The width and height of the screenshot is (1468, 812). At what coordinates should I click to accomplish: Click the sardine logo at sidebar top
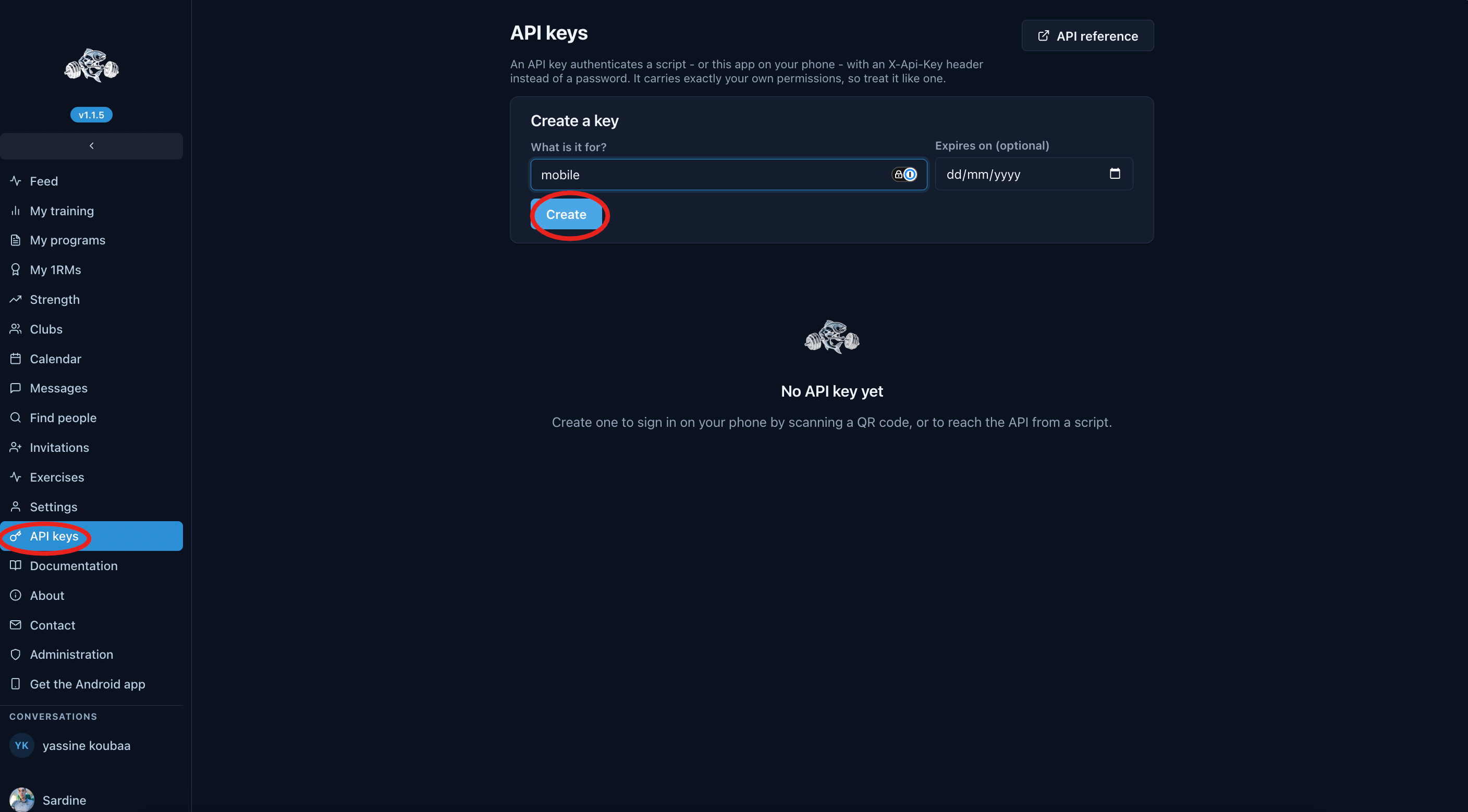[x=91, y=66]
